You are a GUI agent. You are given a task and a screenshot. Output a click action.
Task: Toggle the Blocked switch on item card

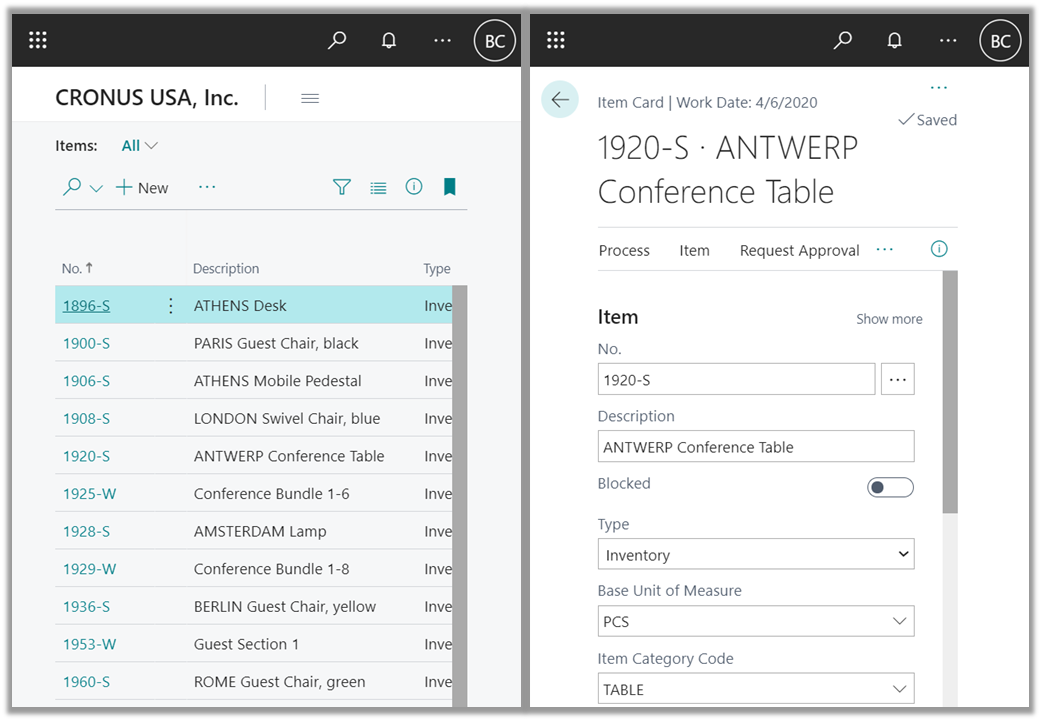[889, 487]
